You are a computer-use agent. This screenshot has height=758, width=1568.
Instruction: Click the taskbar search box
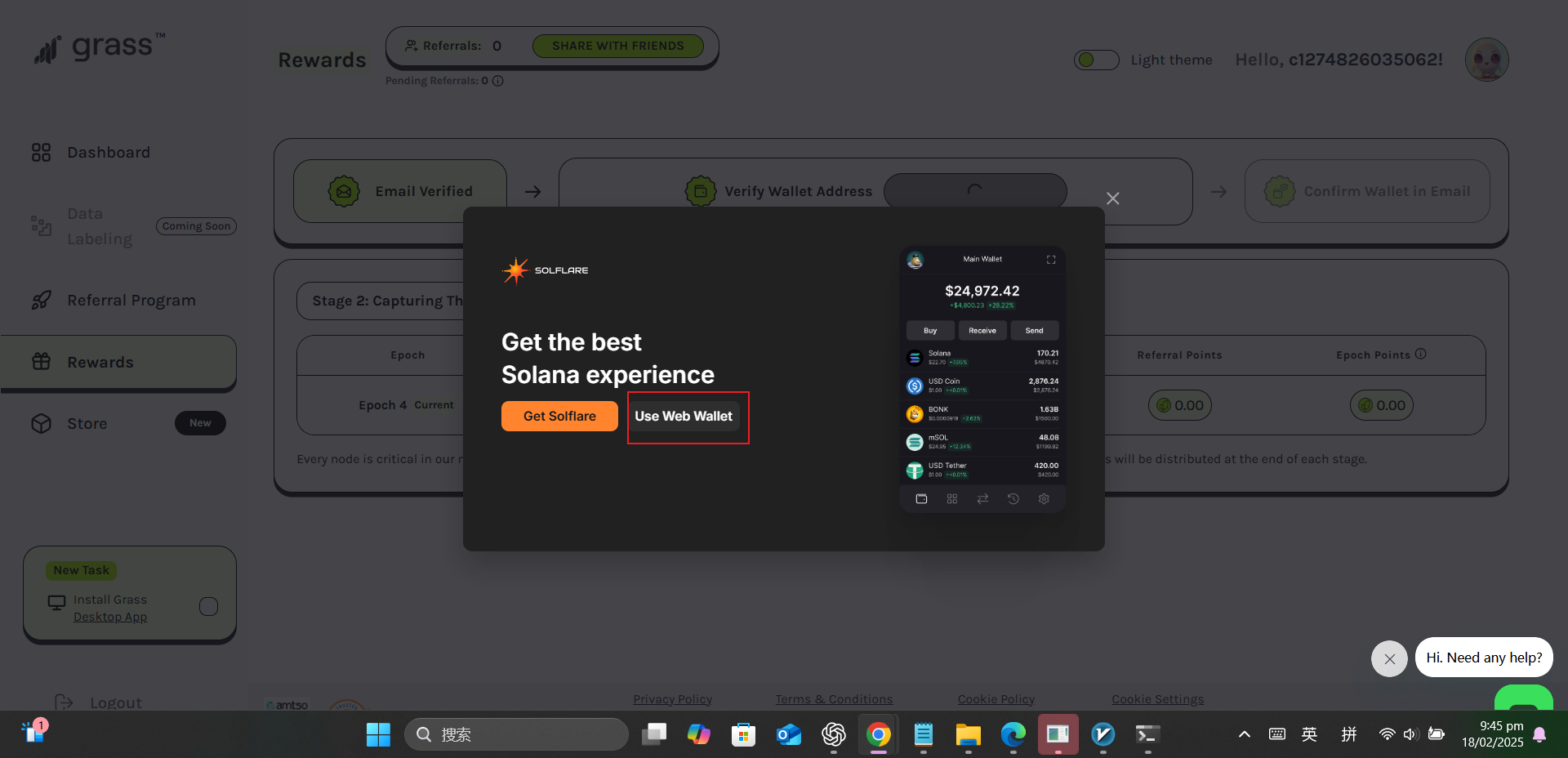(516, 734)
